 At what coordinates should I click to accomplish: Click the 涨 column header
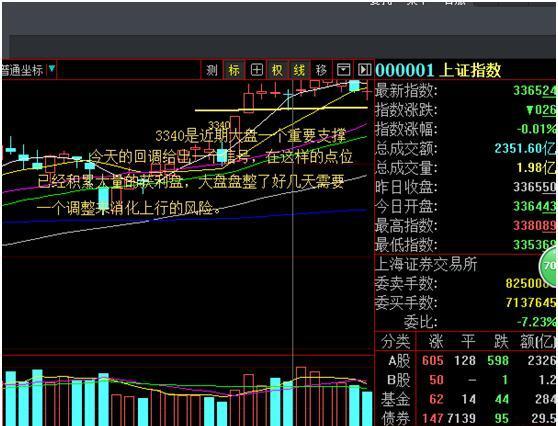coord(436,342)
